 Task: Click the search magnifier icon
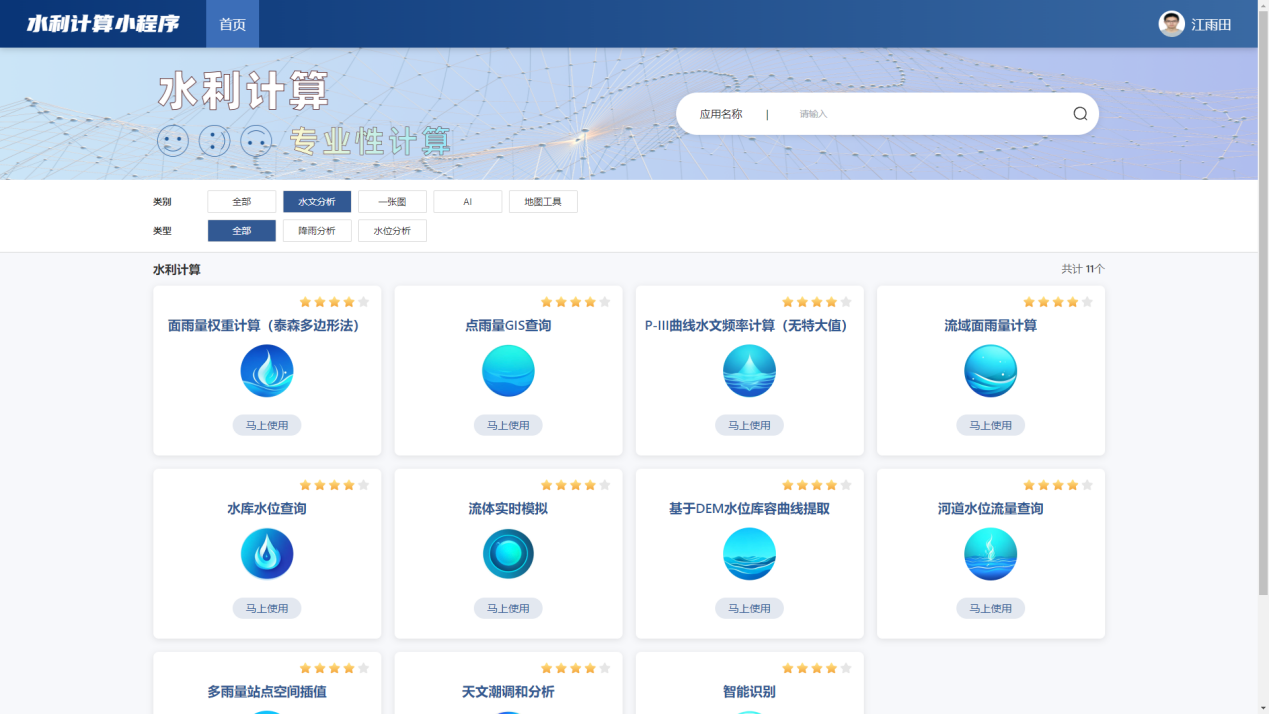(x=1080, y=114)
